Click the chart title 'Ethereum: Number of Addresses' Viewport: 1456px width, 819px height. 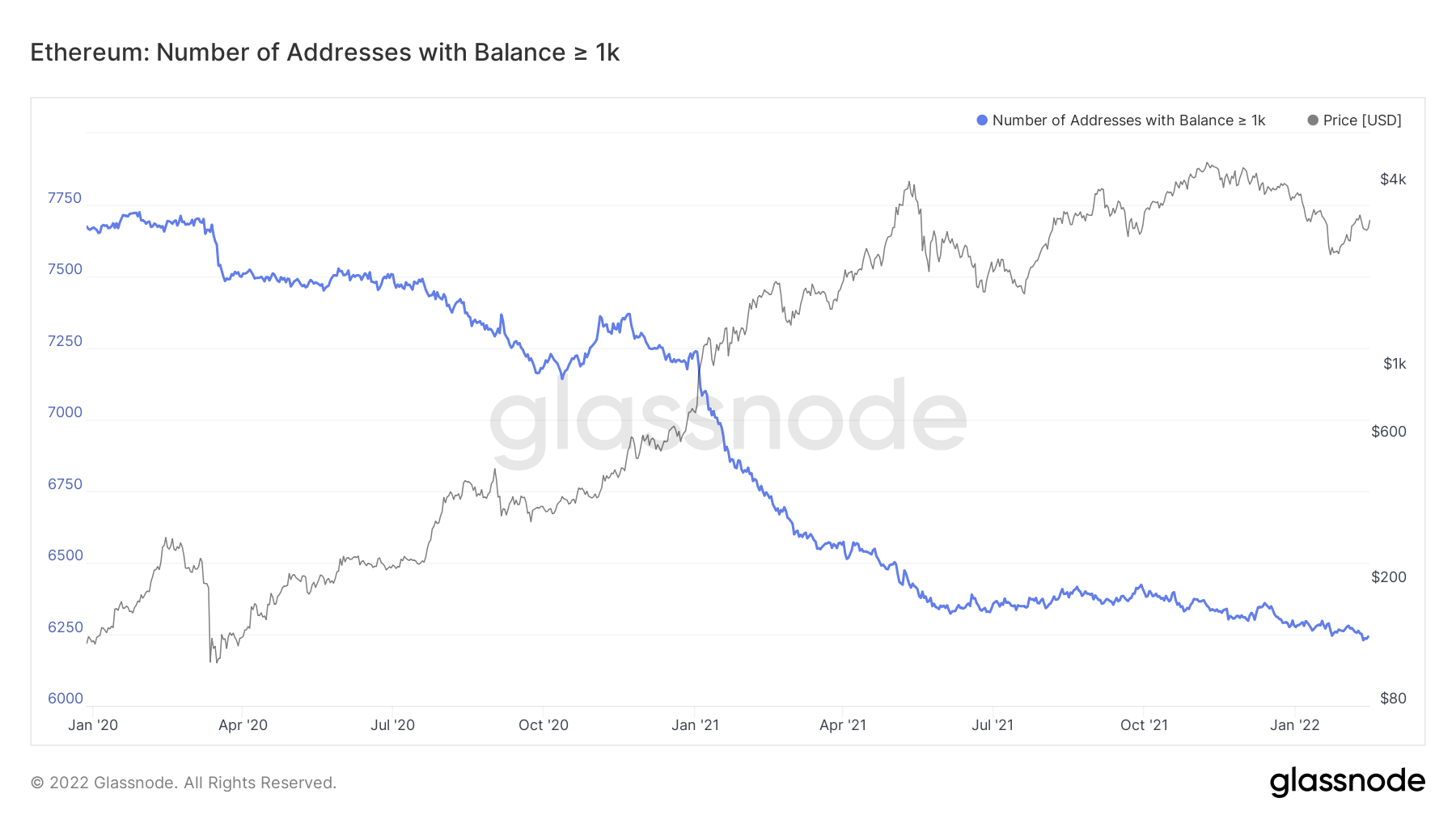click(x=324, y=53)
